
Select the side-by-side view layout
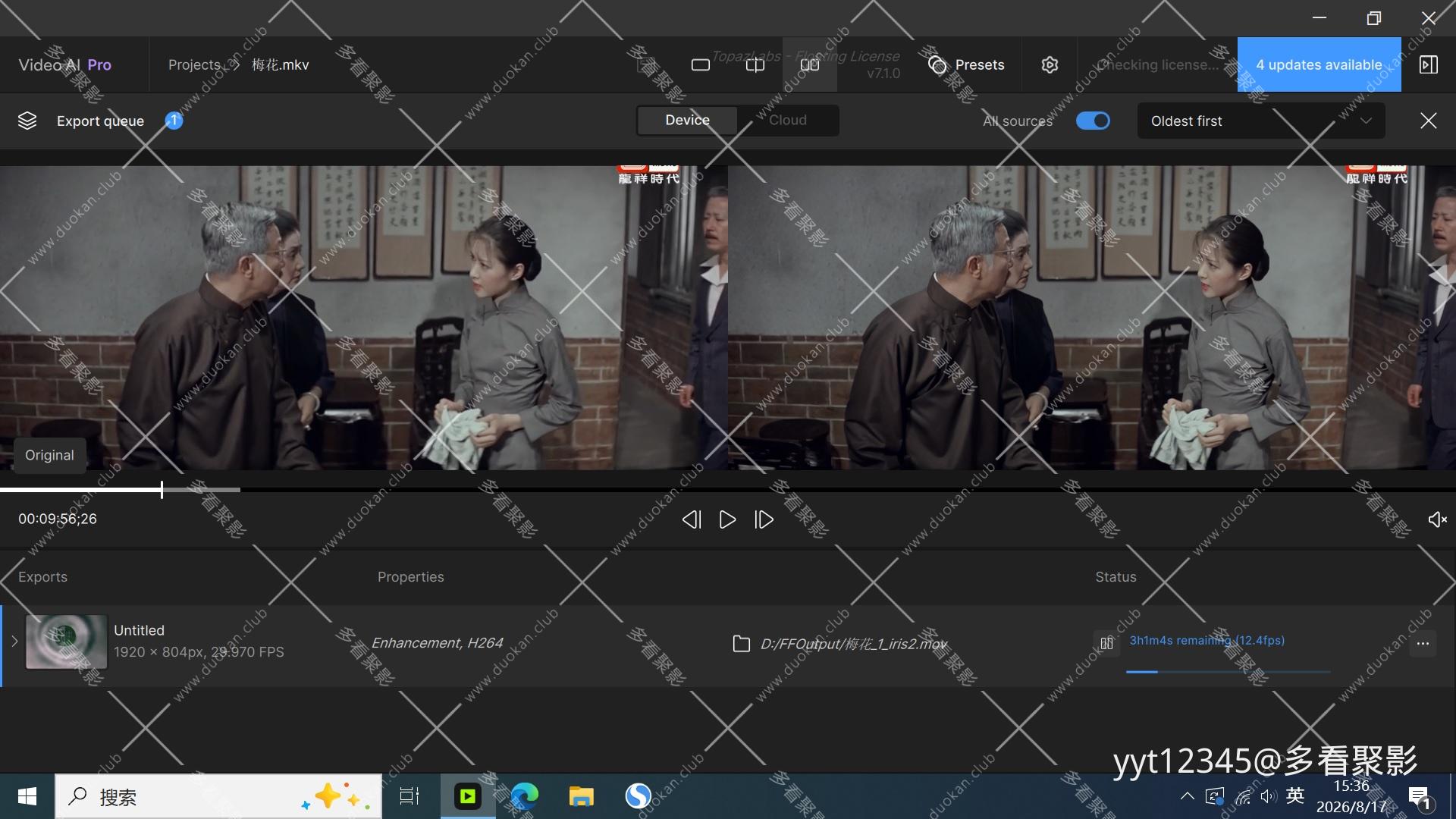pos(810,65)
